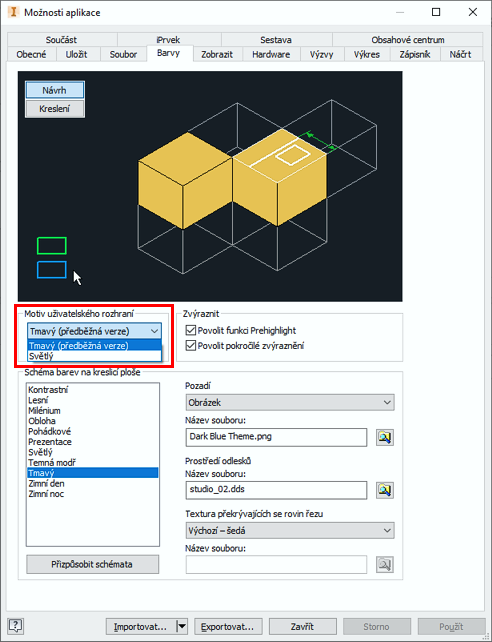Click the Kreslení preview button
Screen dimensions: 492x642
pos(54,109)
